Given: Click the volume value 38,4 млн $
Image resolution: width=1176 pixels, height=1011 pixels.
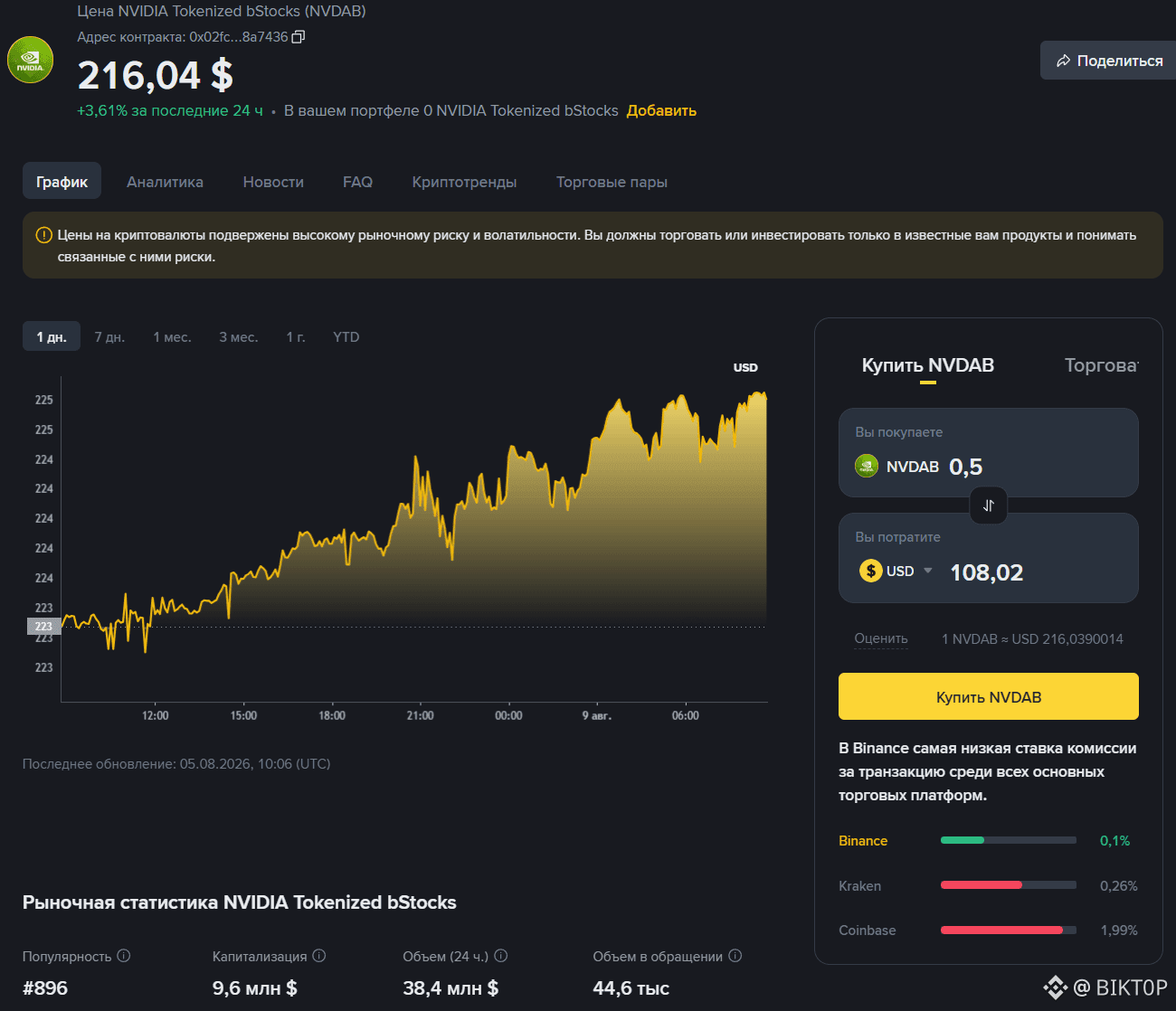Looking at the screenshot, I should 450,987.
